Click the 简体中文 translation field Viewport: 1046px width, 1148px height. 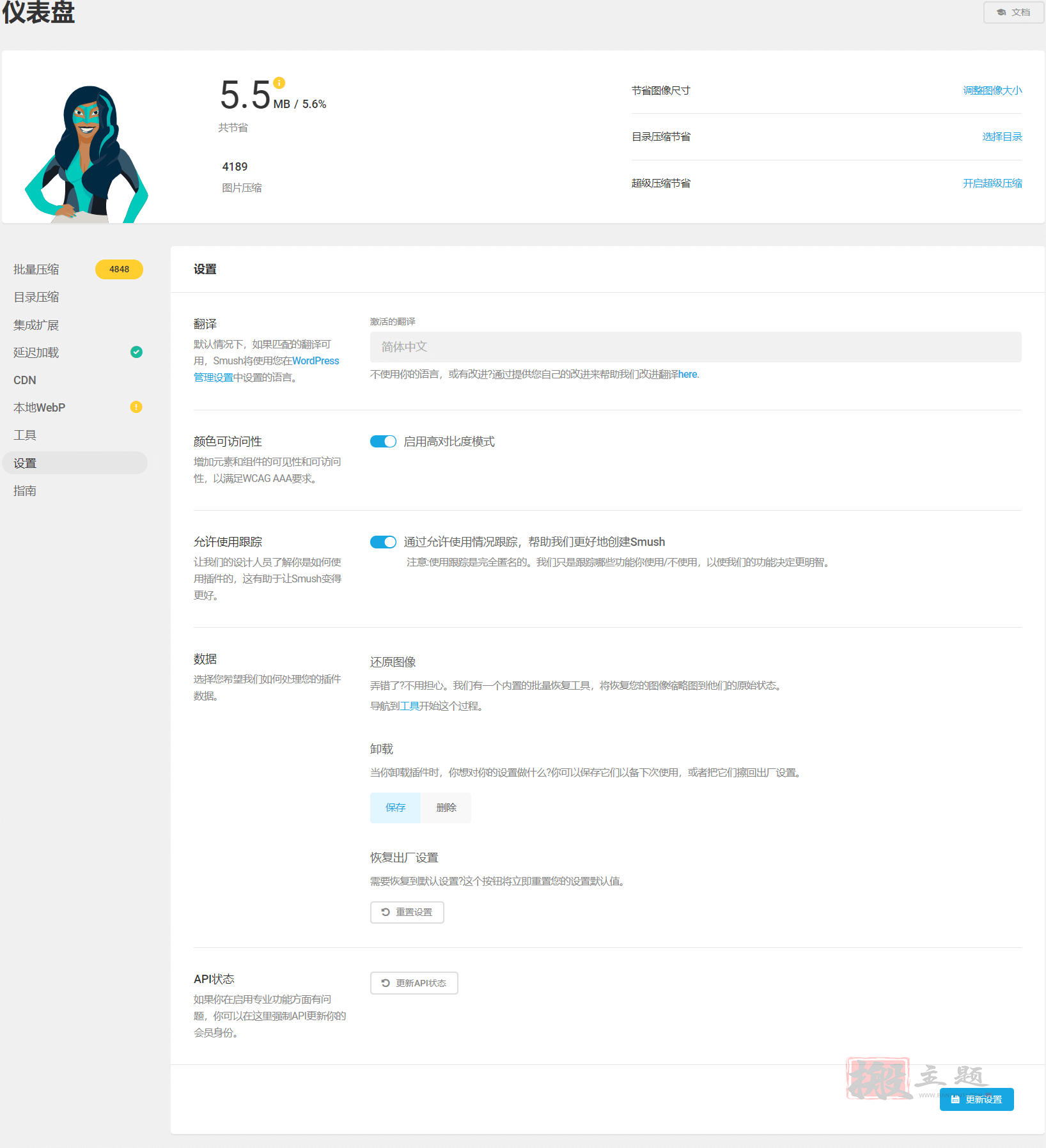pyautogui.click(x=696, y=347)
